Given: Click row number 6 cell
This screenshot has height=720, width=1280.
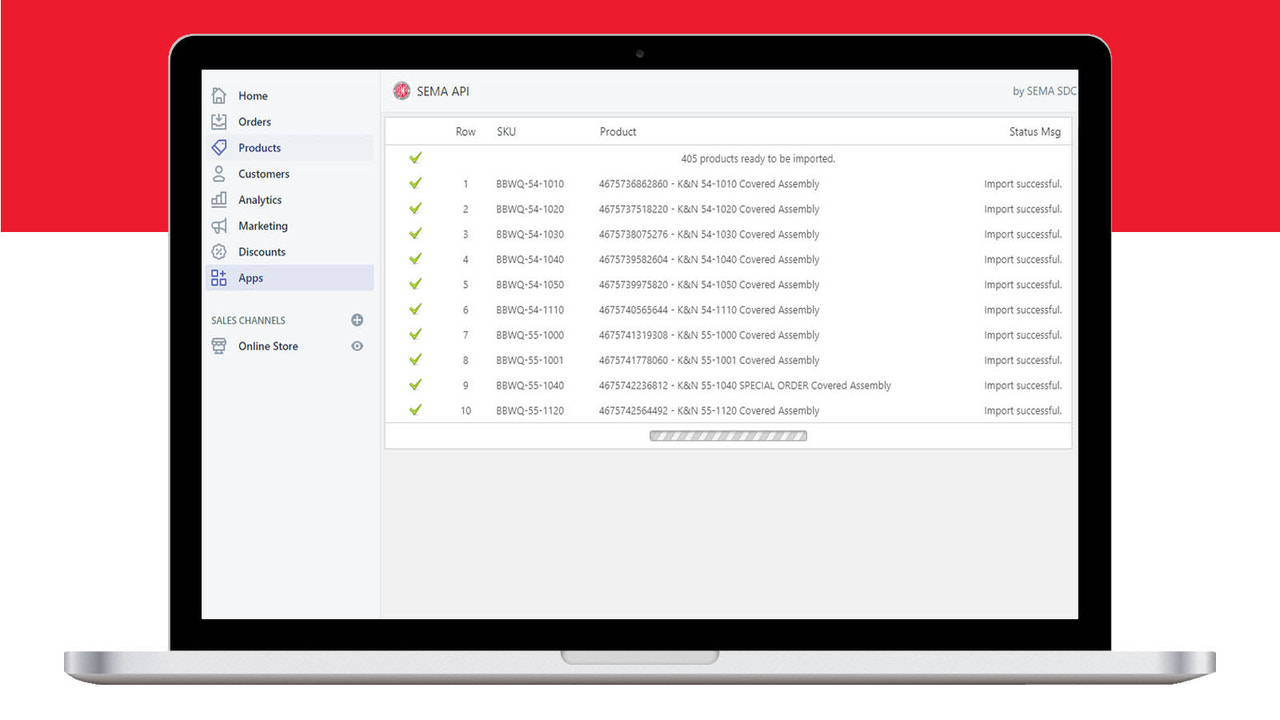Looking at the screenshot, I should click(465, 310).
